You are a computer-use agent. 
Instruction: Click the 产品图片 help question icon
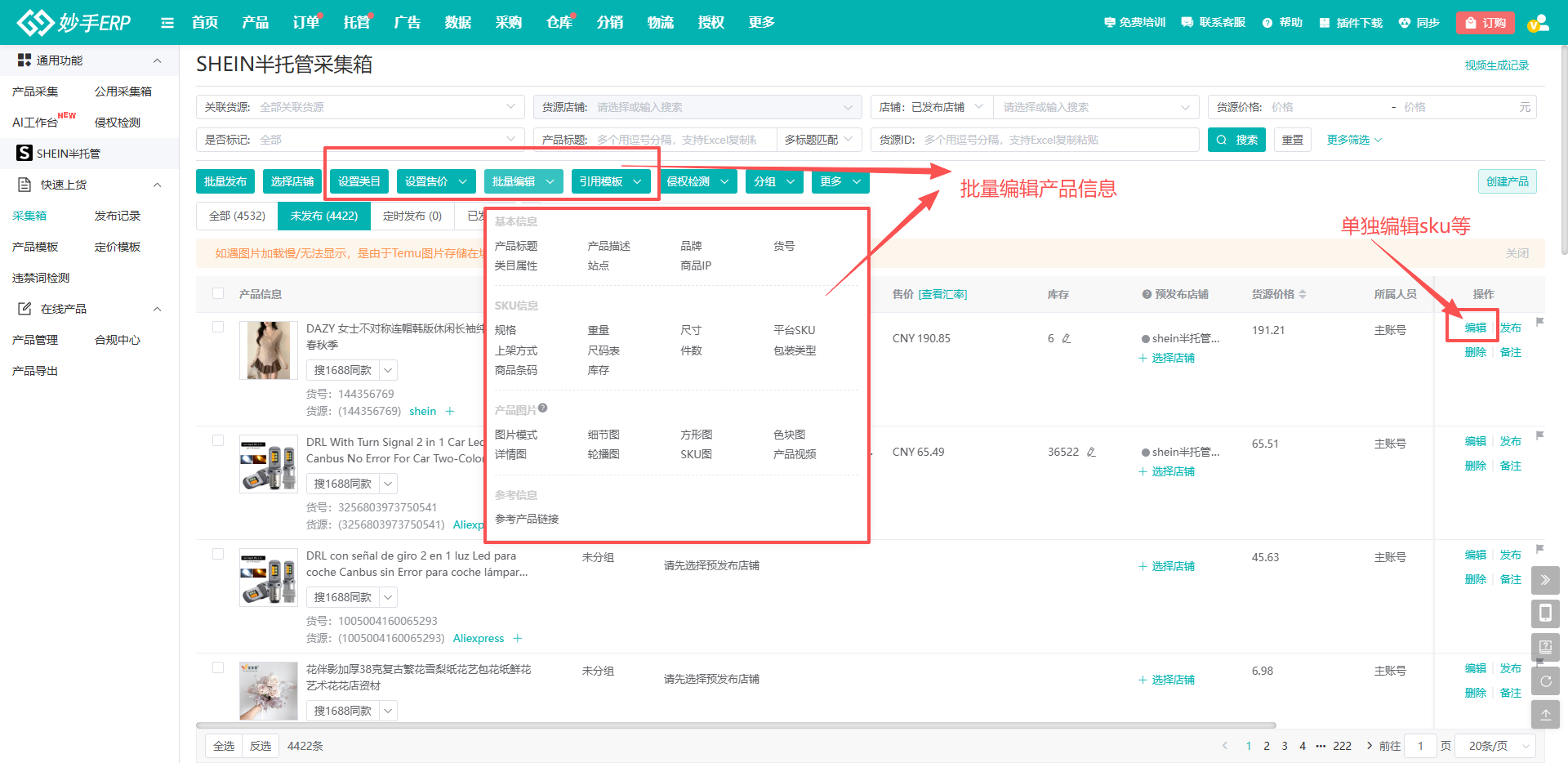[543, 408]
